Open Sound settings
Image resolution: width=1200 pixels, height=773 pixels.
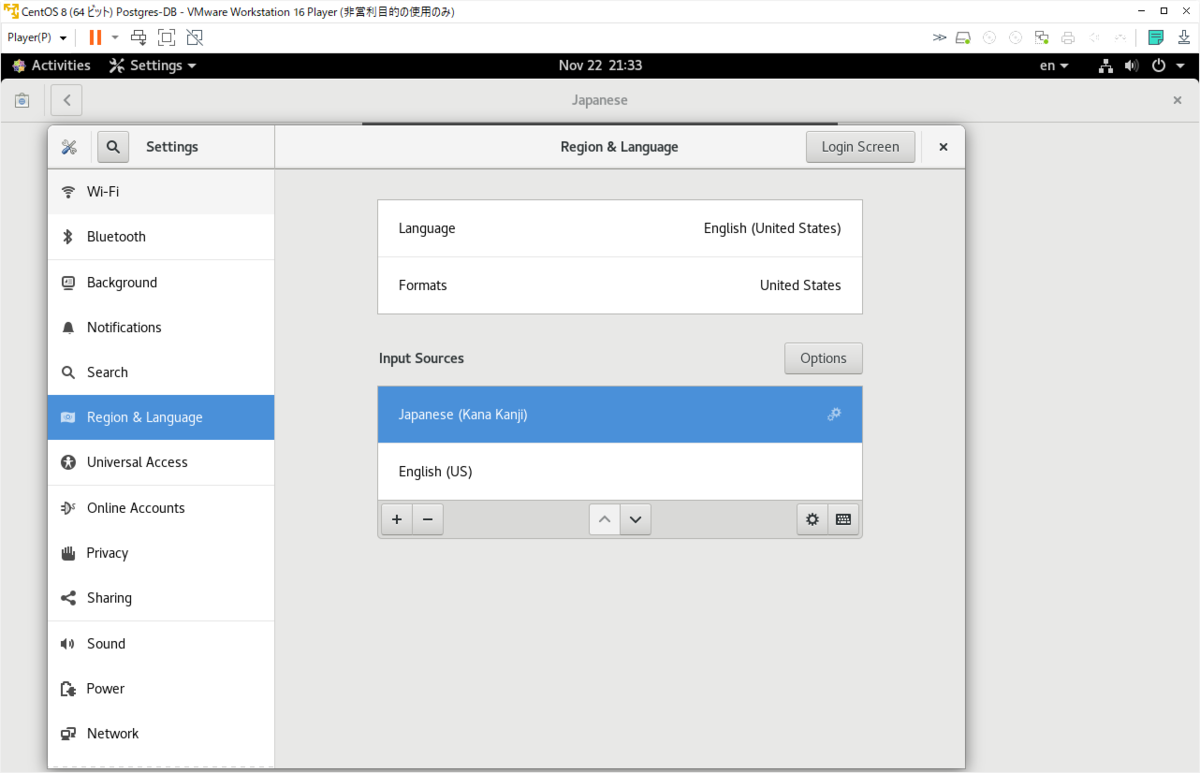[x=161, y=644]
